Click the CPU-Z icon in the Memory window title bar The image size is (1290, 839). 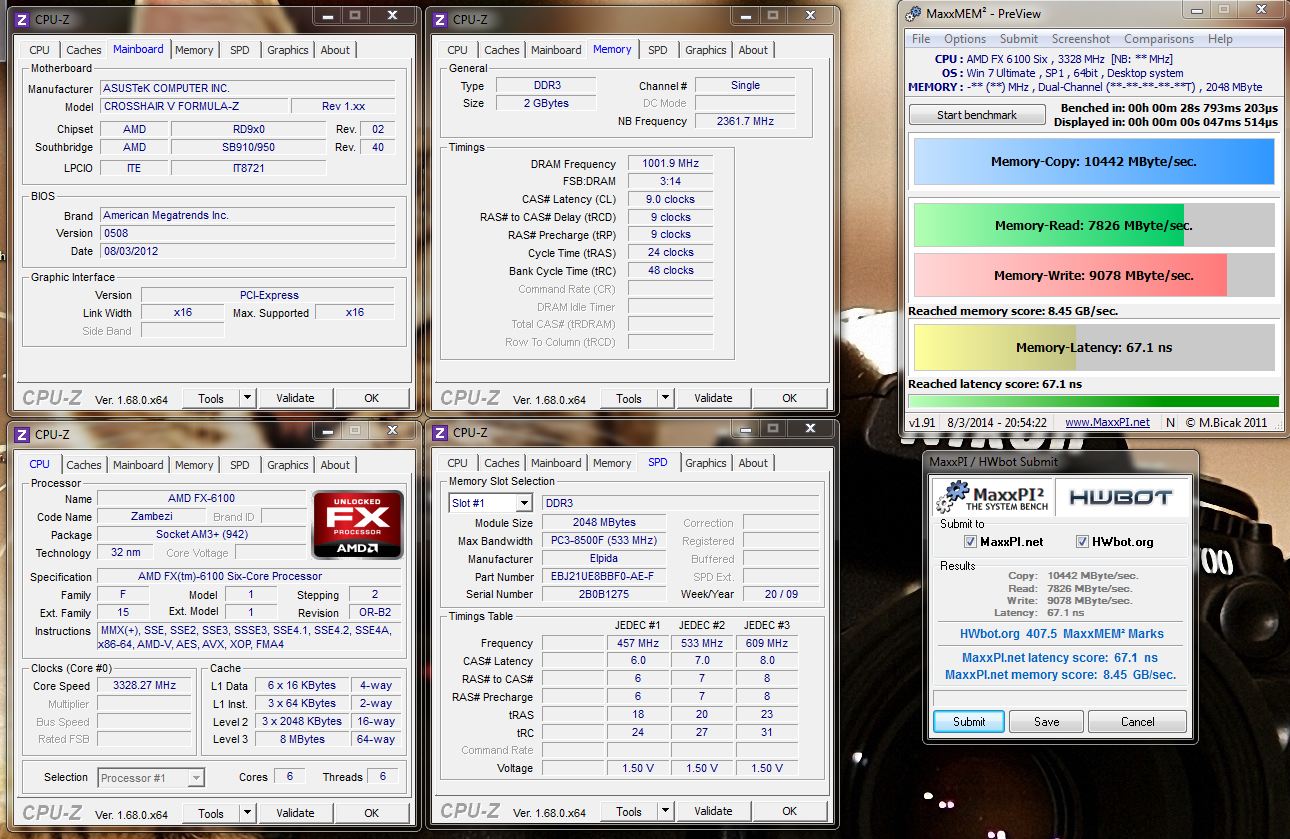(439, 19)
